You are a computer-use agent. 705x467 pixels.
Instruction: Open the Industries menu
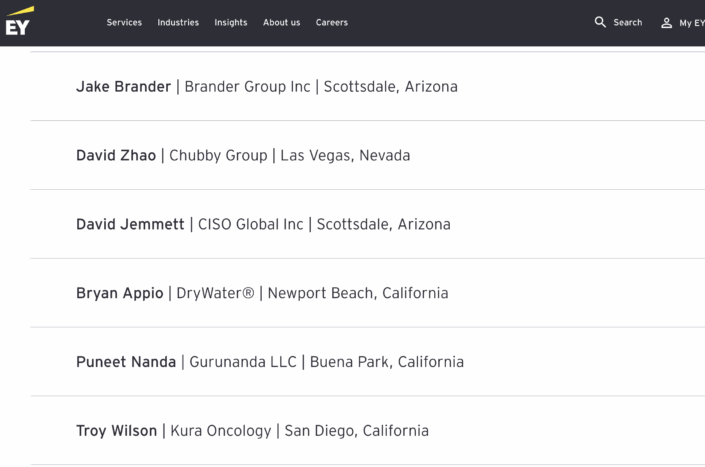coord(178,23)
